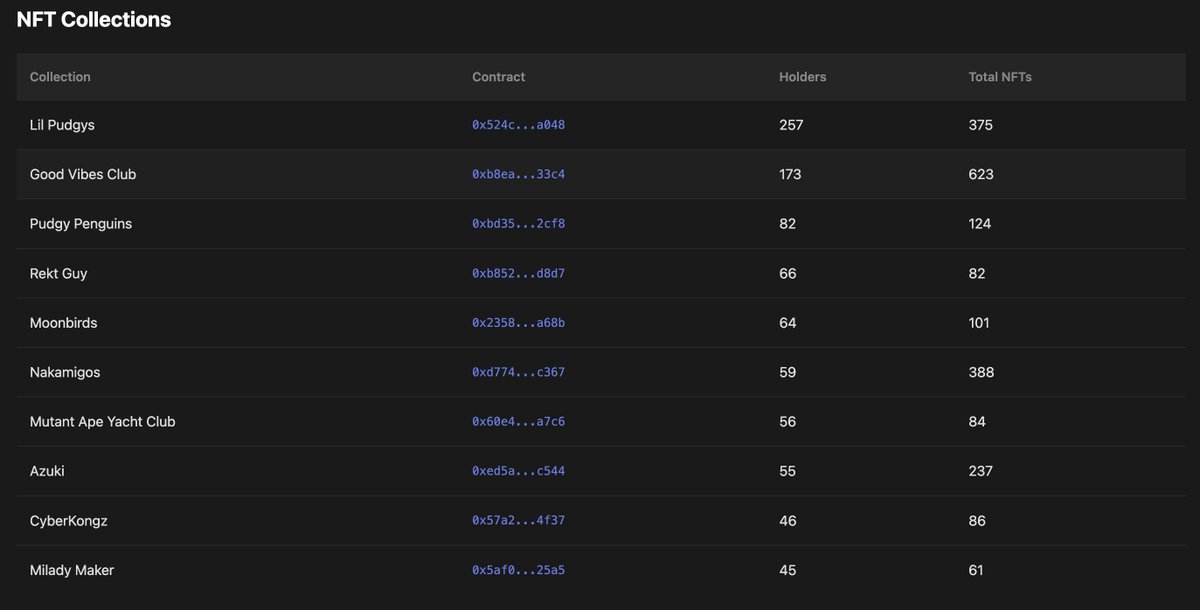Click Lil Pudgys holders value 257

pyautogui.click(x=791, y=125)
